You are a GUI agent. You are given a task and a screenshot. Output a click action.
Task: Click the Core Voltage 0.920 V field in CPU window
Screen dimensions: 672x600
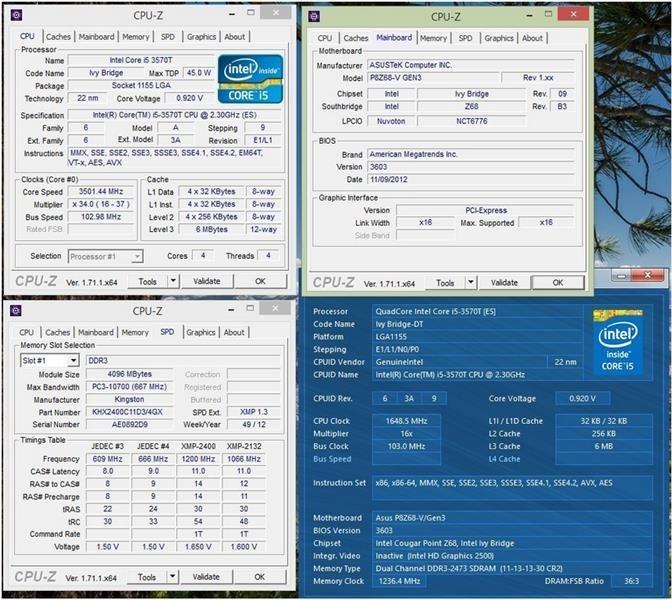click(x=189, y=98)
